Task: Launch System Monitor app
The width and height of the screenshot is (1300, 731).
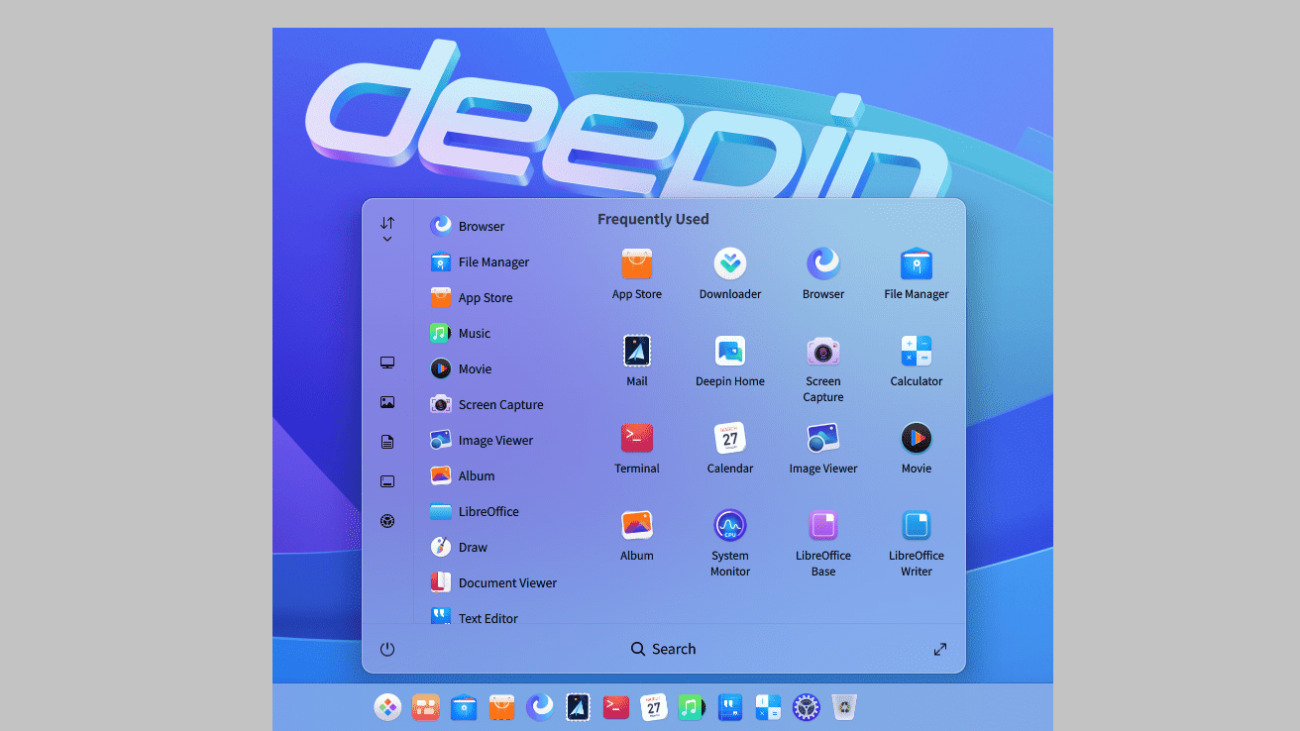Action: (x=730, y=543)
